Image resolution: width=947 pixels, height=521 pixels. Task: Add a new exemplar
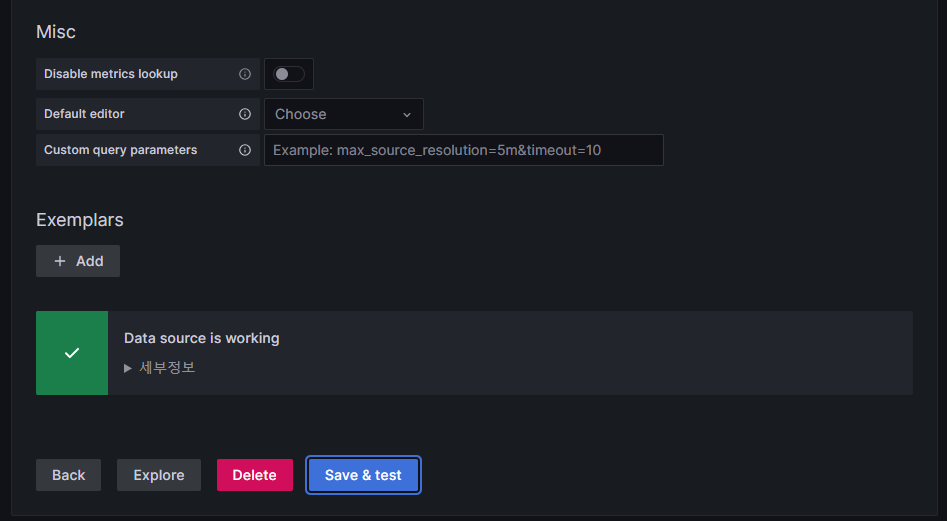(x=78, y=261)
